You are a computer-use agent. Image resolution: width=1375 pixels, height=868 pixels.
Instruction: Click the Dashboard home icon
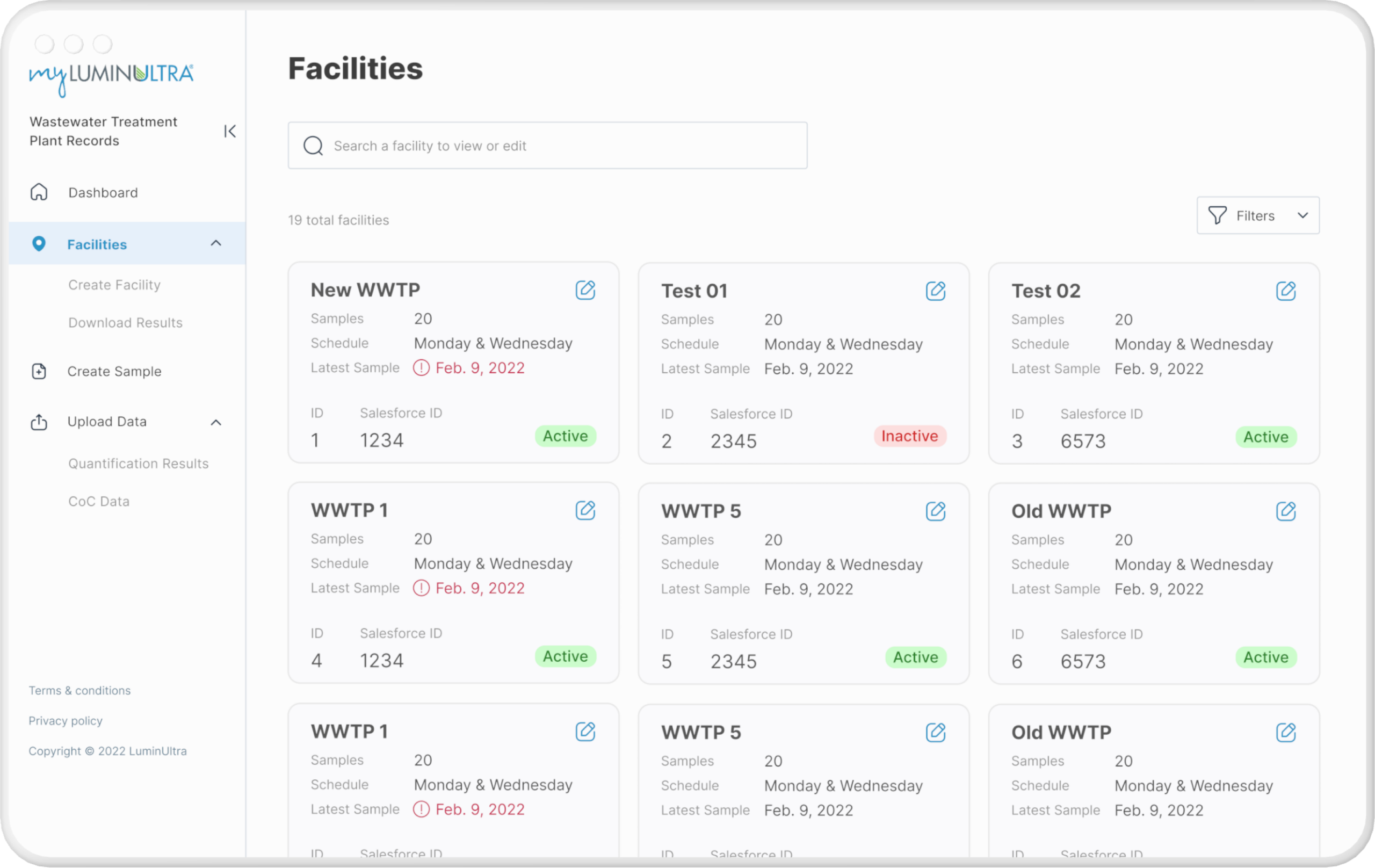(x=39, y=192)
